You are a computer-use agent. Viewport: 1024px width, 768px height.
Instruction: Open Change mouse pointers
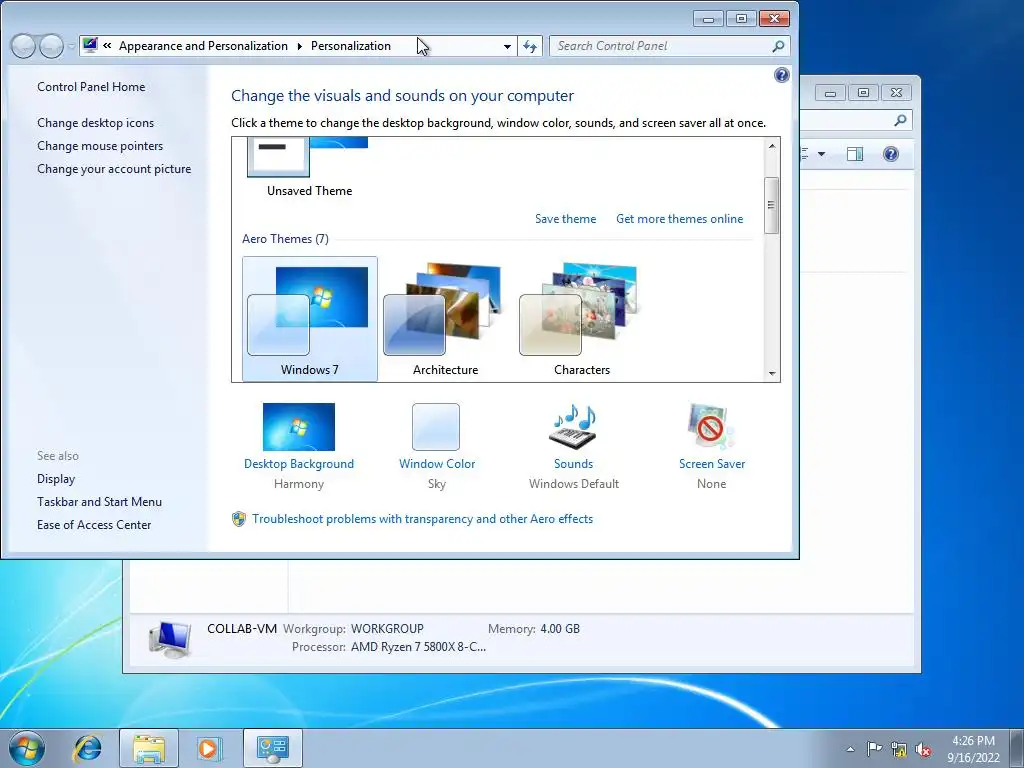pyautogui.click(x=100, y=146)
